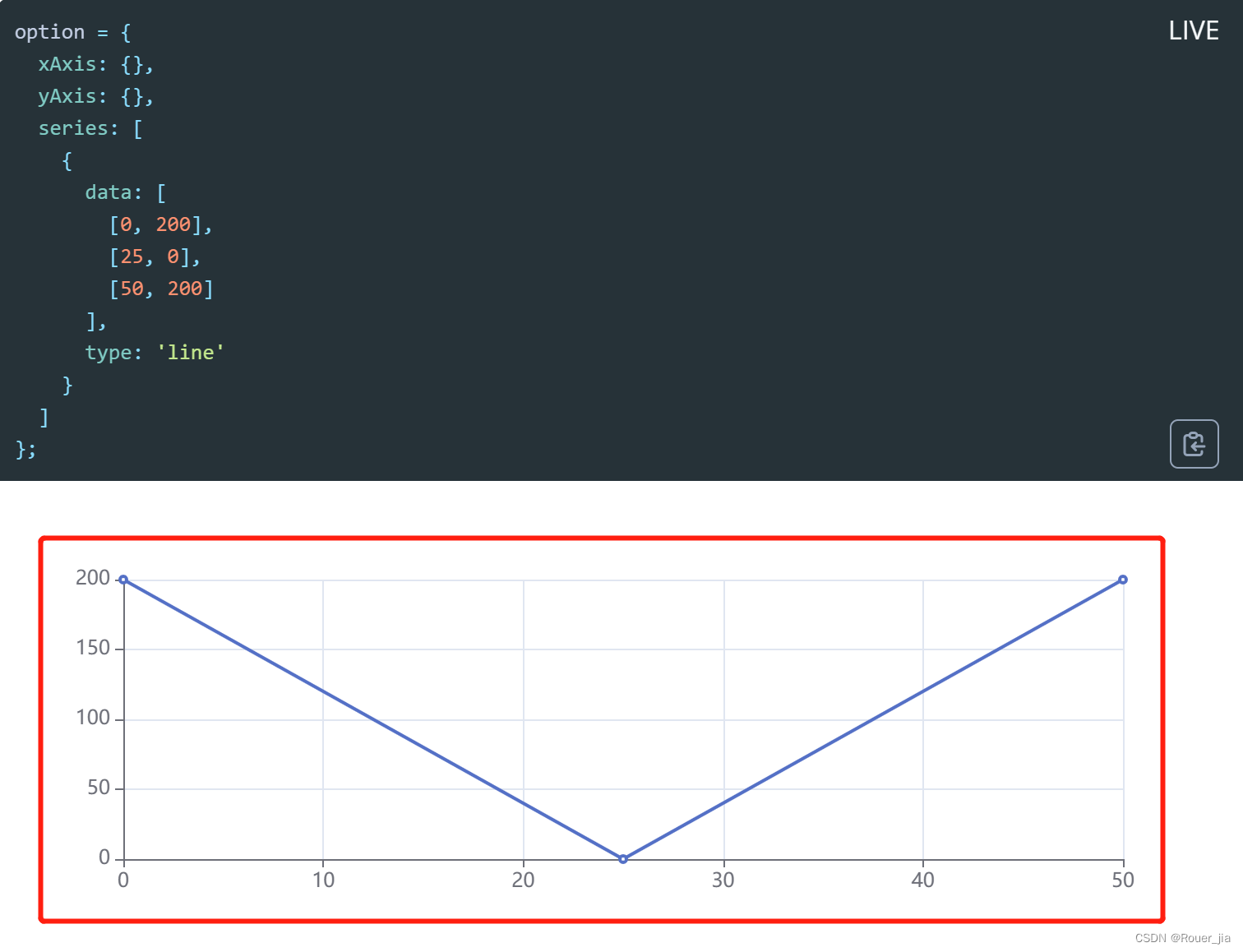
Task: Click the x-axis label 30
Action: (x=723, y=880)
